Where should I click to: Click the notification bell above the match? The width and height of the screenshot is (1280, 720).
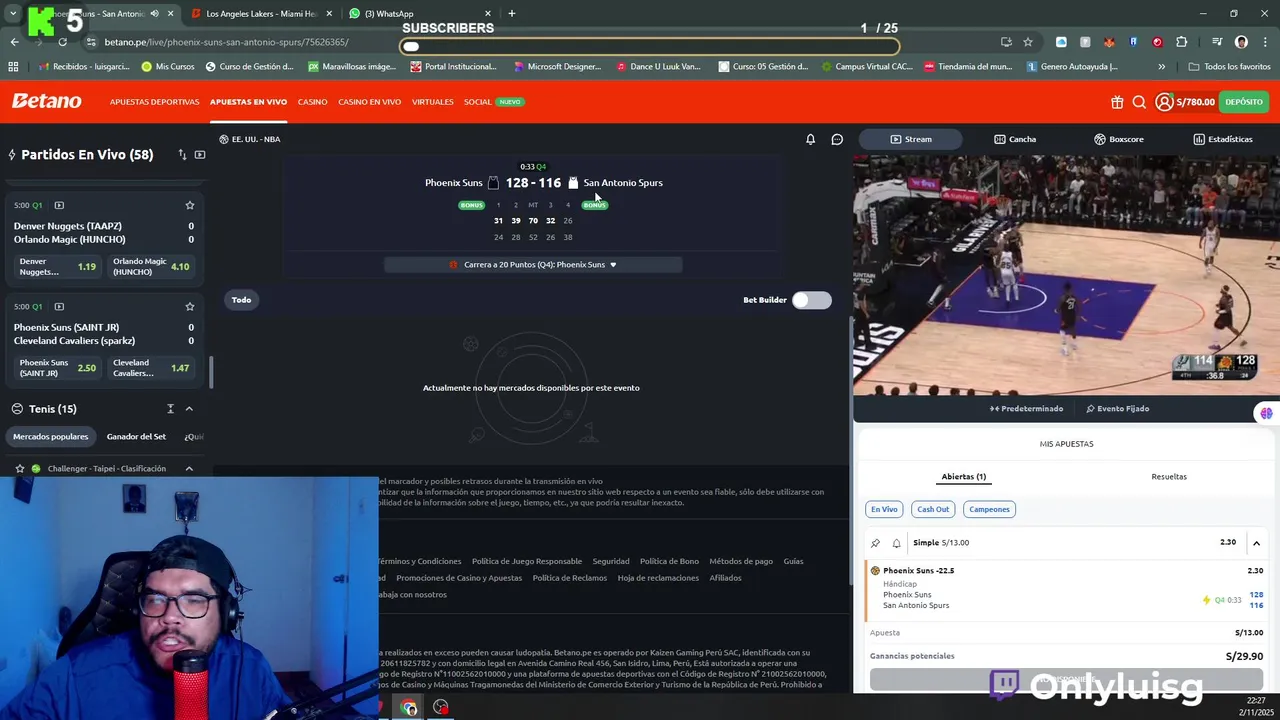[x=810, y=139]
